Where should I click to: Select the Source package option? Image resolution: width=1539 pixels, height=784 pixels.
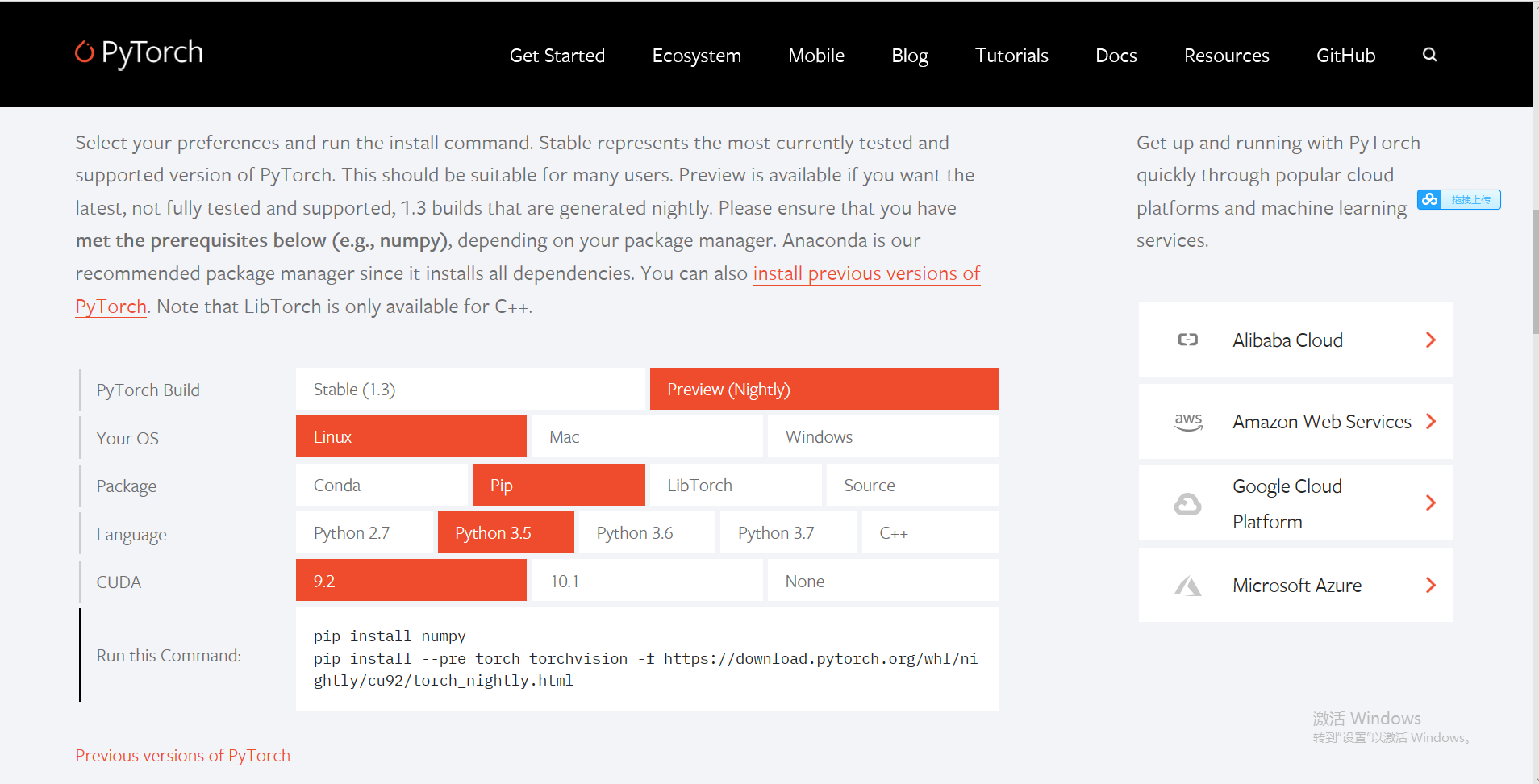click(x=912, y=485)
